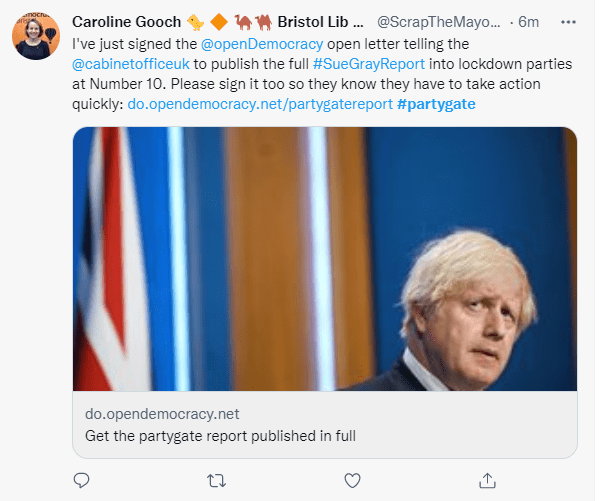This screenshot has height=501, width=610.
Task: Share the tweet via the share icon
Action: (x=487, y=480)
